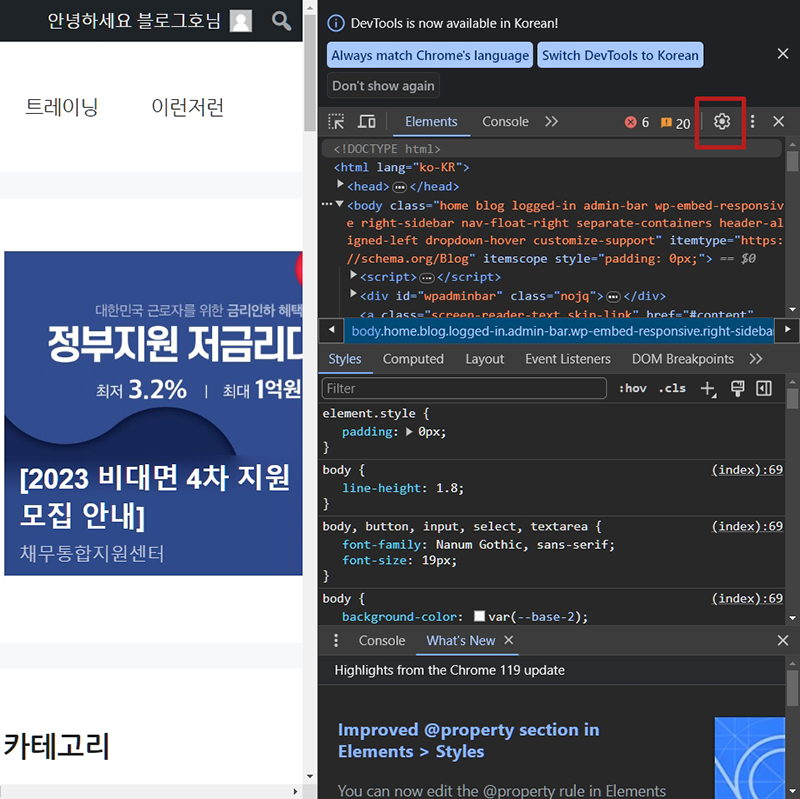Expand the div wpadminbar node
The width and height of the screenshot is (800, 799).
point(353,294)
